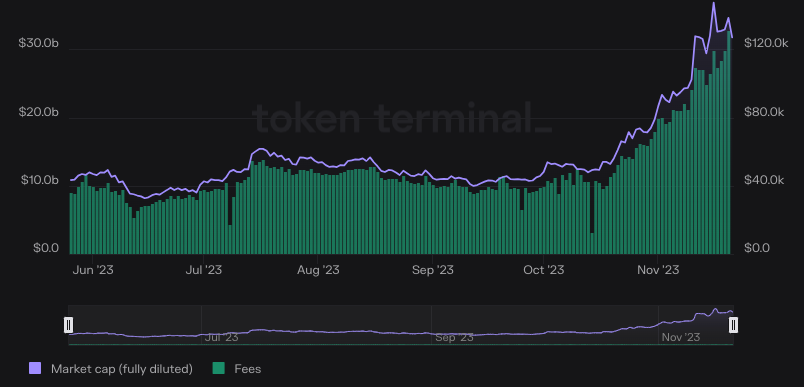This screenshot has height=387, width=804.
Task: Click the $20.0b left axis value
Action: (38, 112)
